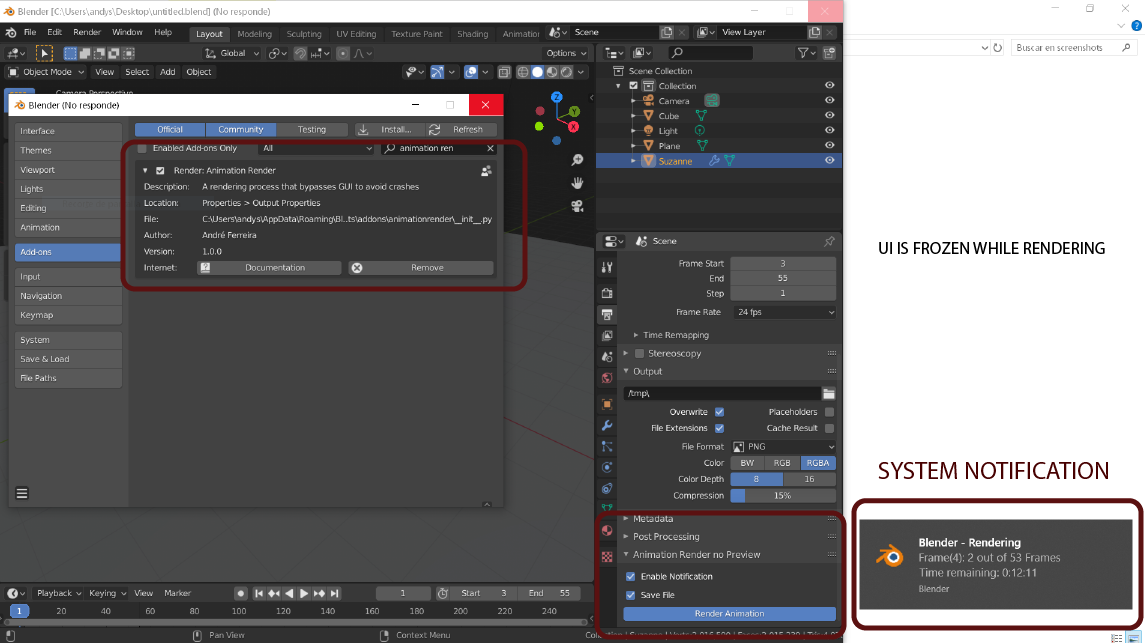Click the timeline frame 1 marker

19,611
